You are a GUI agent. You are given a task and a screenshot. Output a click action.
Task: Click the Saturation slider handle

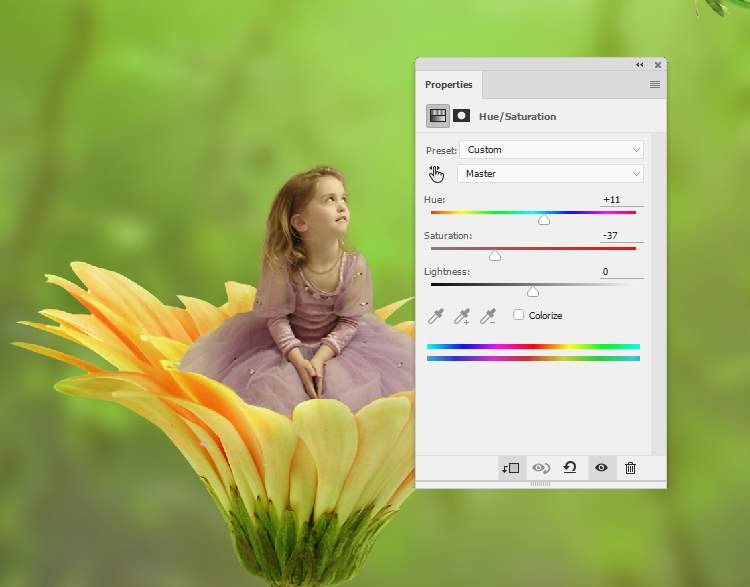click(495, 256)
